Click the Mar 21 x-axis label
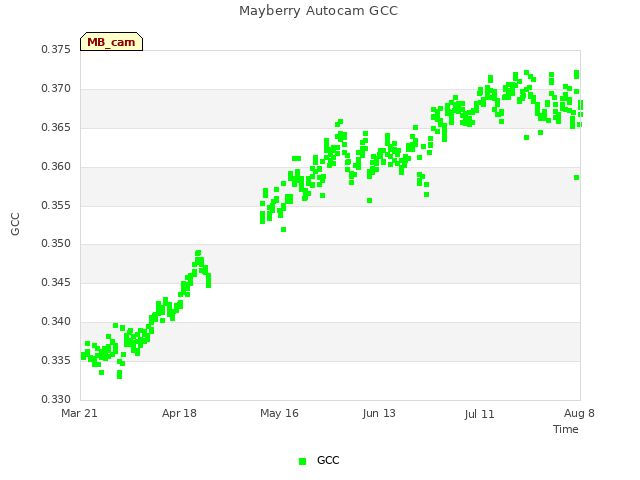The image size is (640, 480). [79, 413]
